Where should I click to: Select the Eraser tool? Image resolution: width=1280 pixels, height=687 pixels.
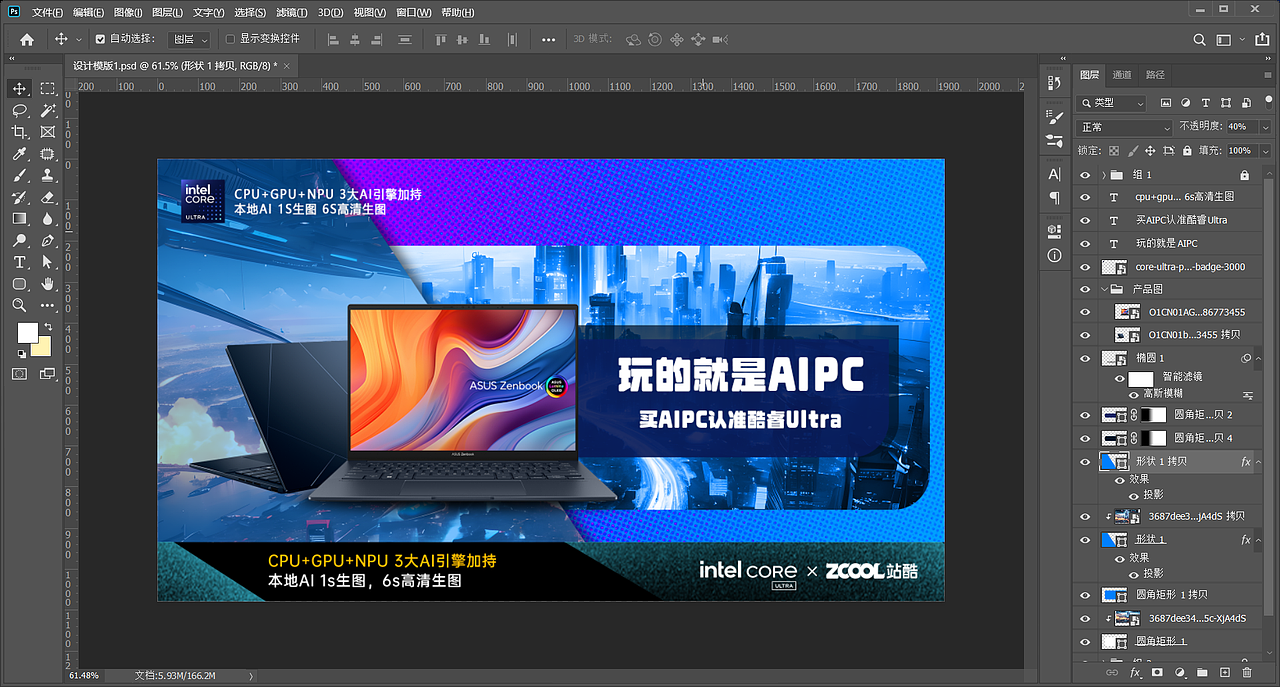(x=47, y=197)
